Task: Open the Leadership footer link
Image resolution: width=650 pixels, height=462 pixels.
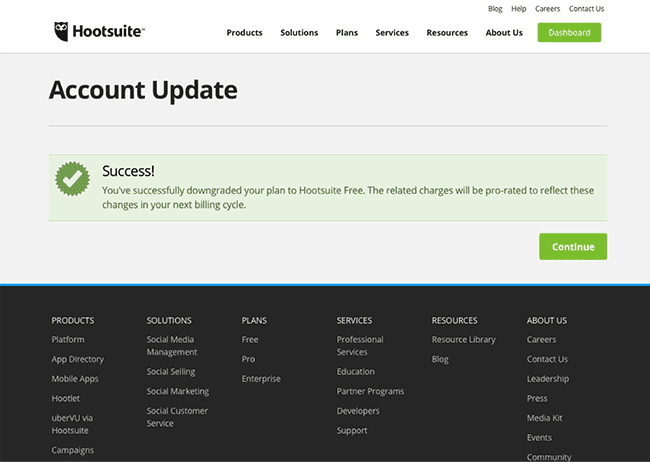Action: (548, 379)
